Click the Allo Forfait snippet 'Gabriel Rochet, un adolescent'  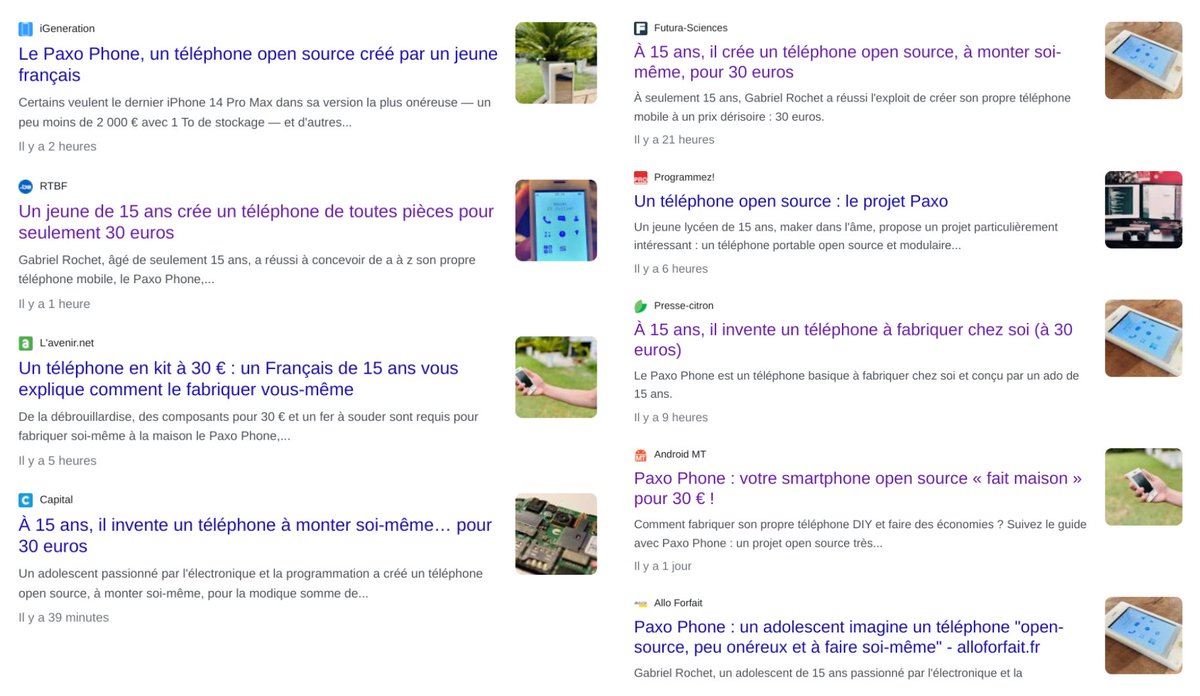828,673
